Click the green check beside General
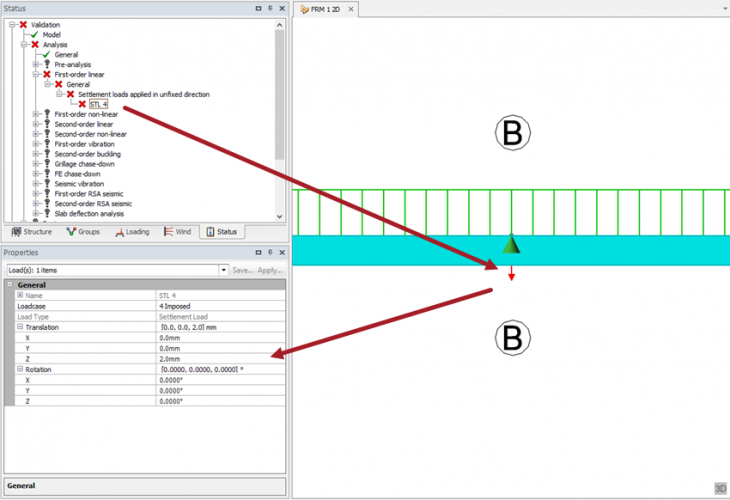The height and width of the screenshot is (500, 730). point(47,54)
